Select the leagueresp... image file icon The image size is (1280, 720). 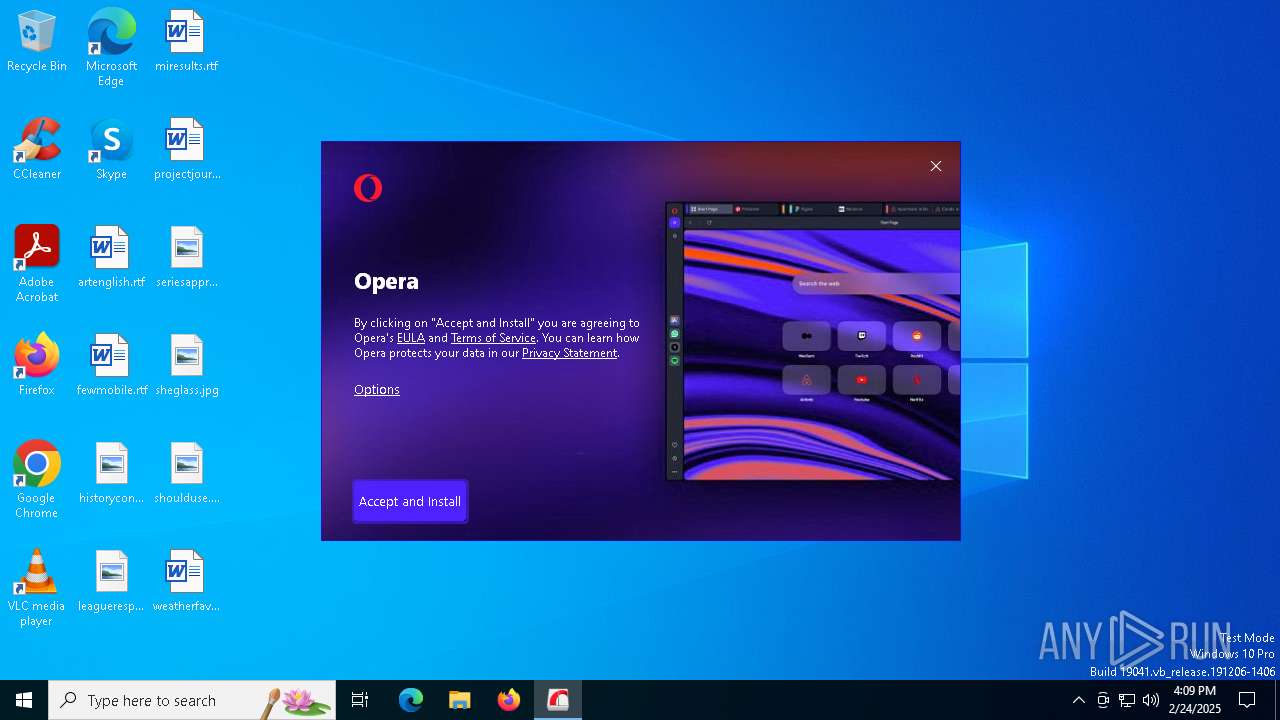click(111, 582)
